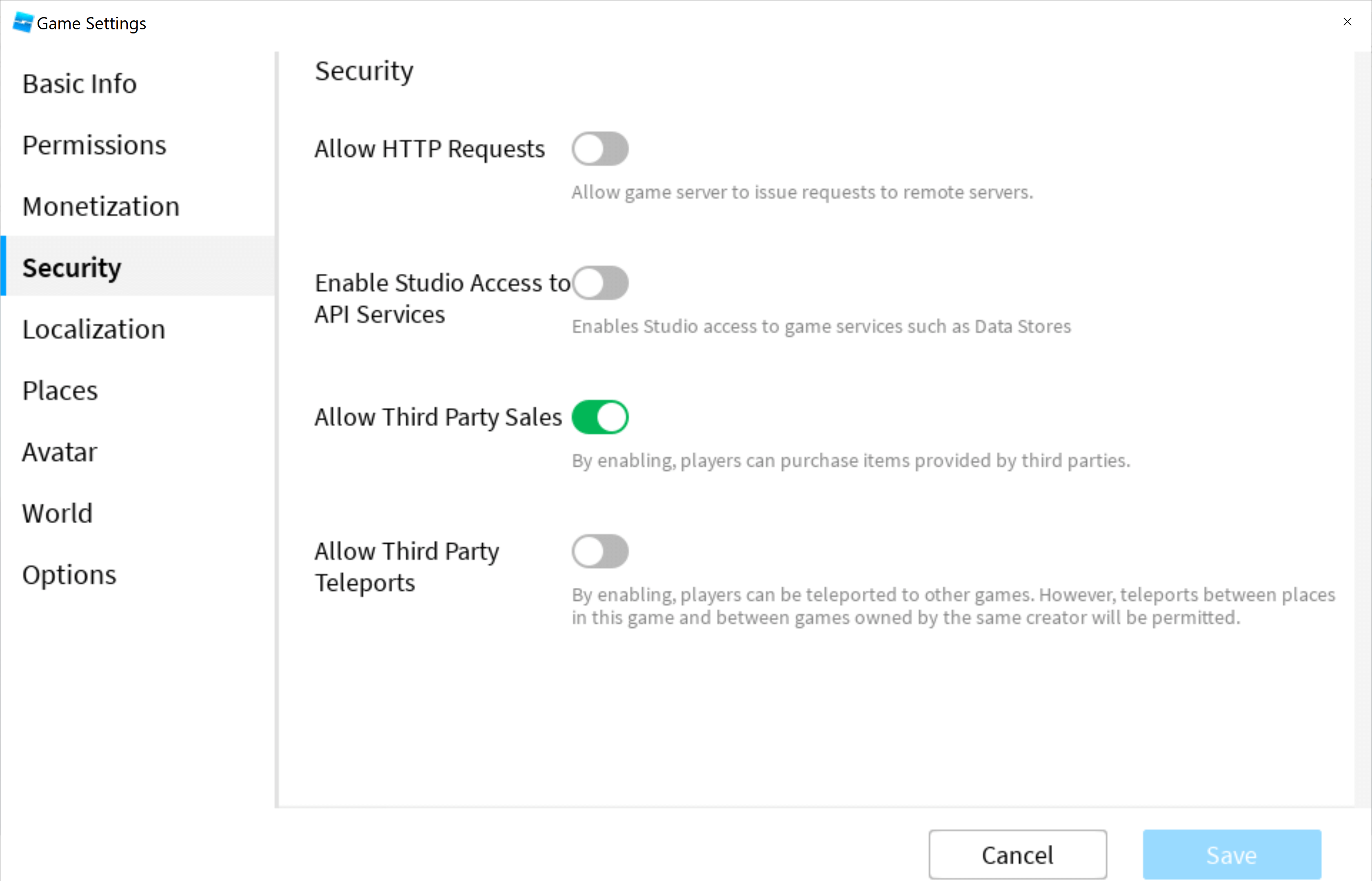Disable the Allow Third Party Sales toggle
Image resolution: width=1372 pixels, height=881 pixels.
600,417
